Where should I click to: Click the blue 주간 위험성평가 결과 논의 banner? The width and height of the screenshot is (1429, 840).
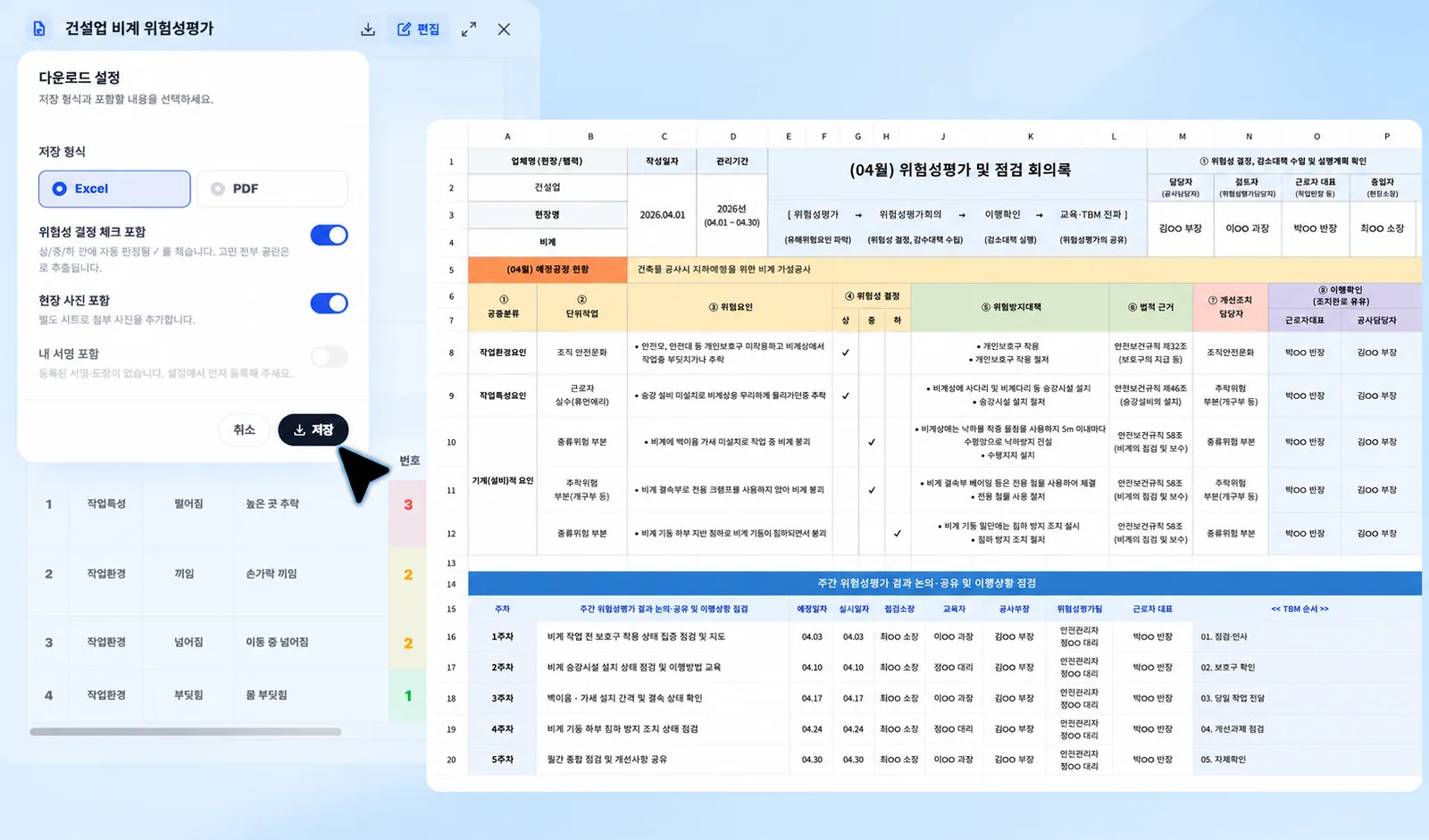click(x=945, y=584)
